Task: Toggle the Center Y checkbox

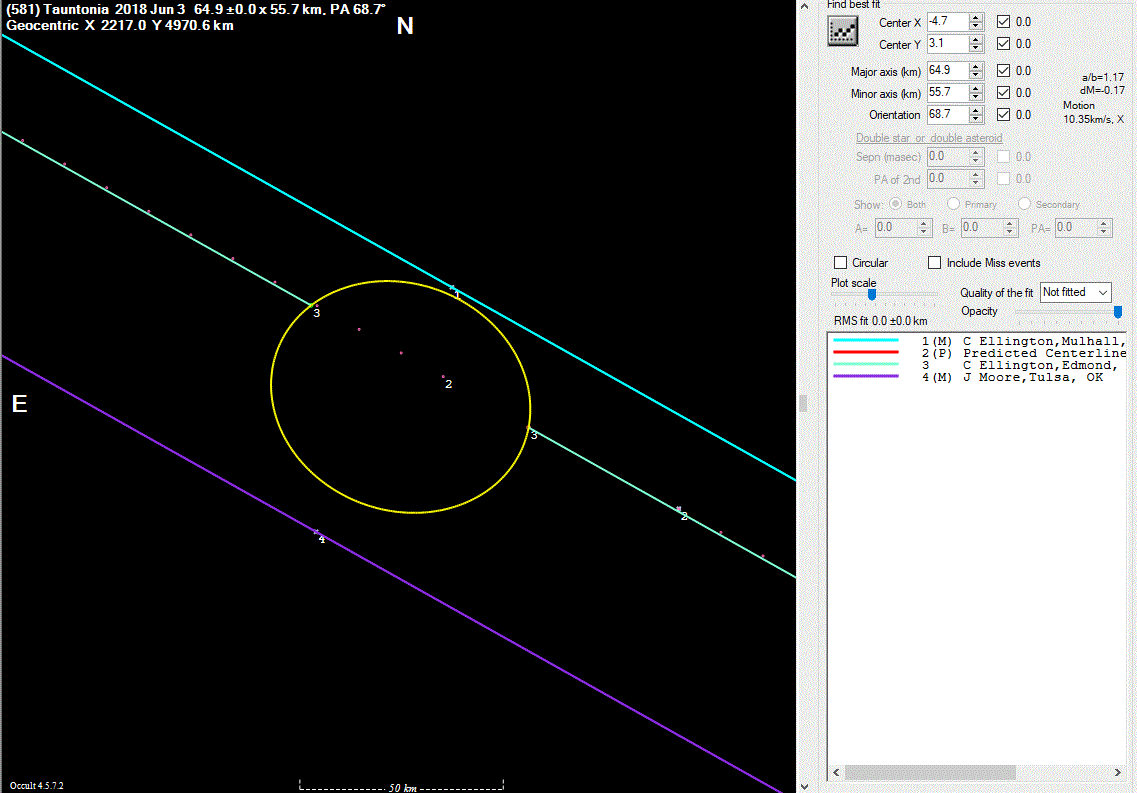Action: tap(1004, 43)
